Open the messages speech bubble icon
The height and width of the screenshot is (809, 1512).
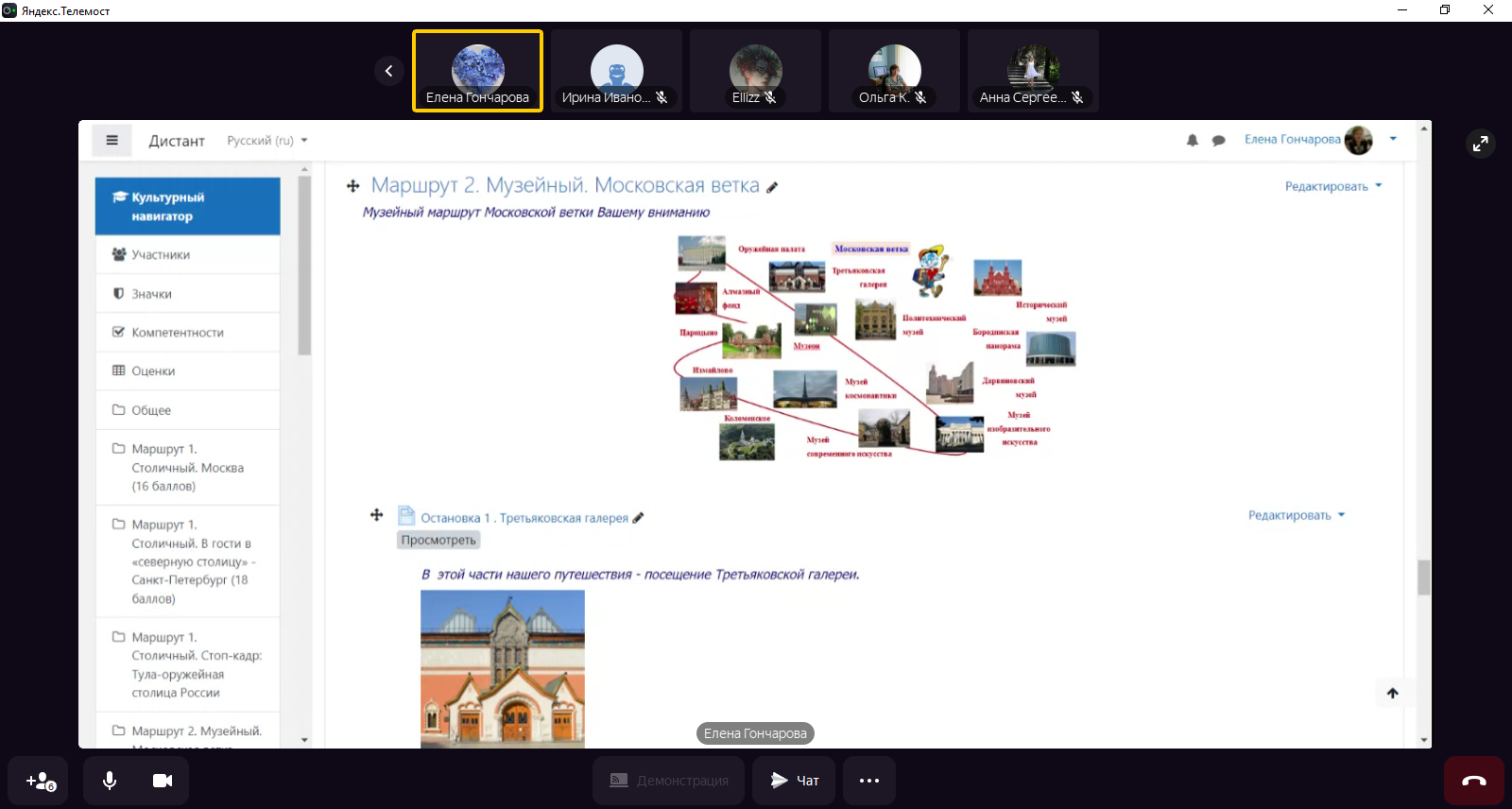(x=1218, y=140)
